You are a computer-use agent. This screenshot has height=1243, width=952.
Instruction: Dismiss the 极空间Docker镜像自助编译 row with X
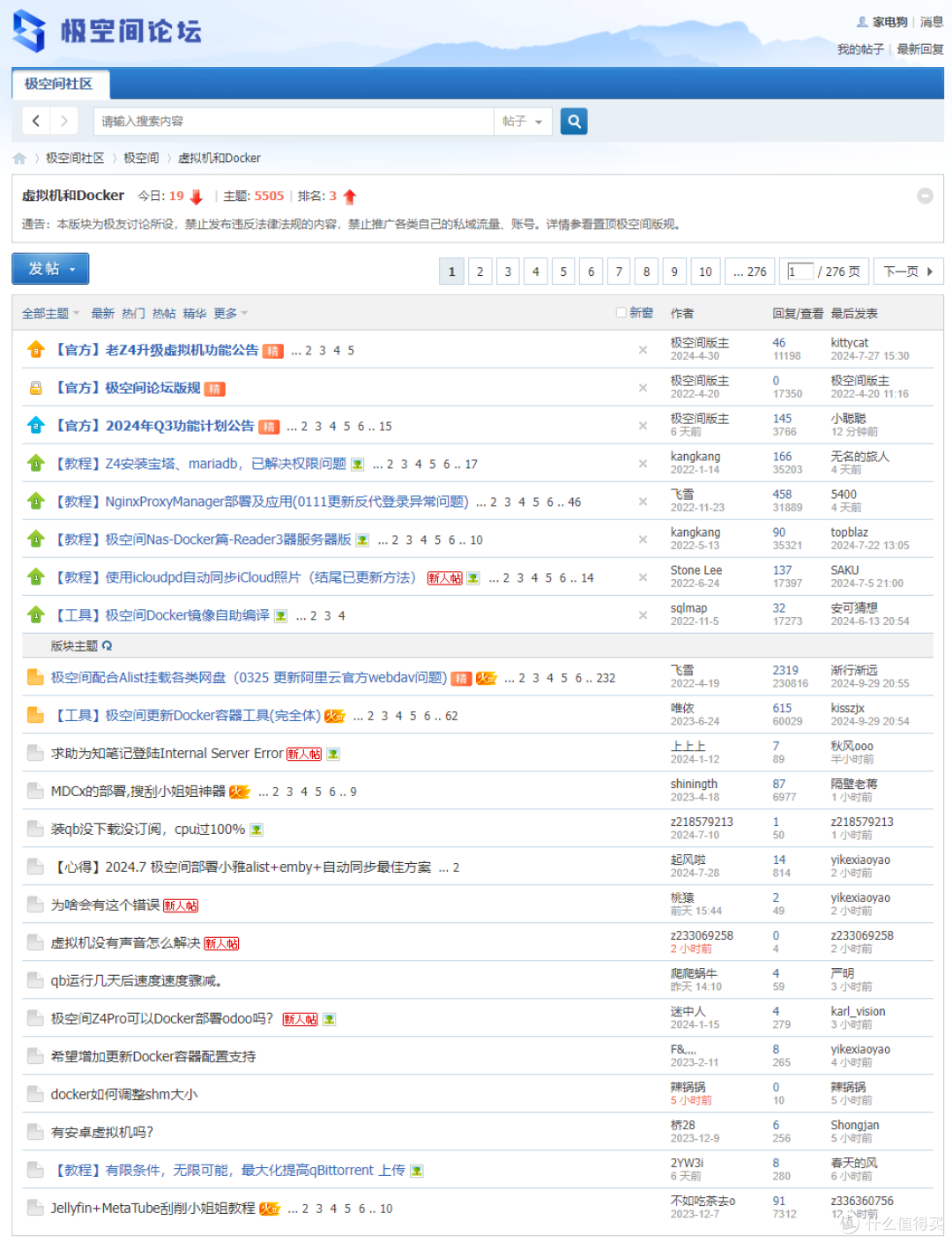(643, 615)
